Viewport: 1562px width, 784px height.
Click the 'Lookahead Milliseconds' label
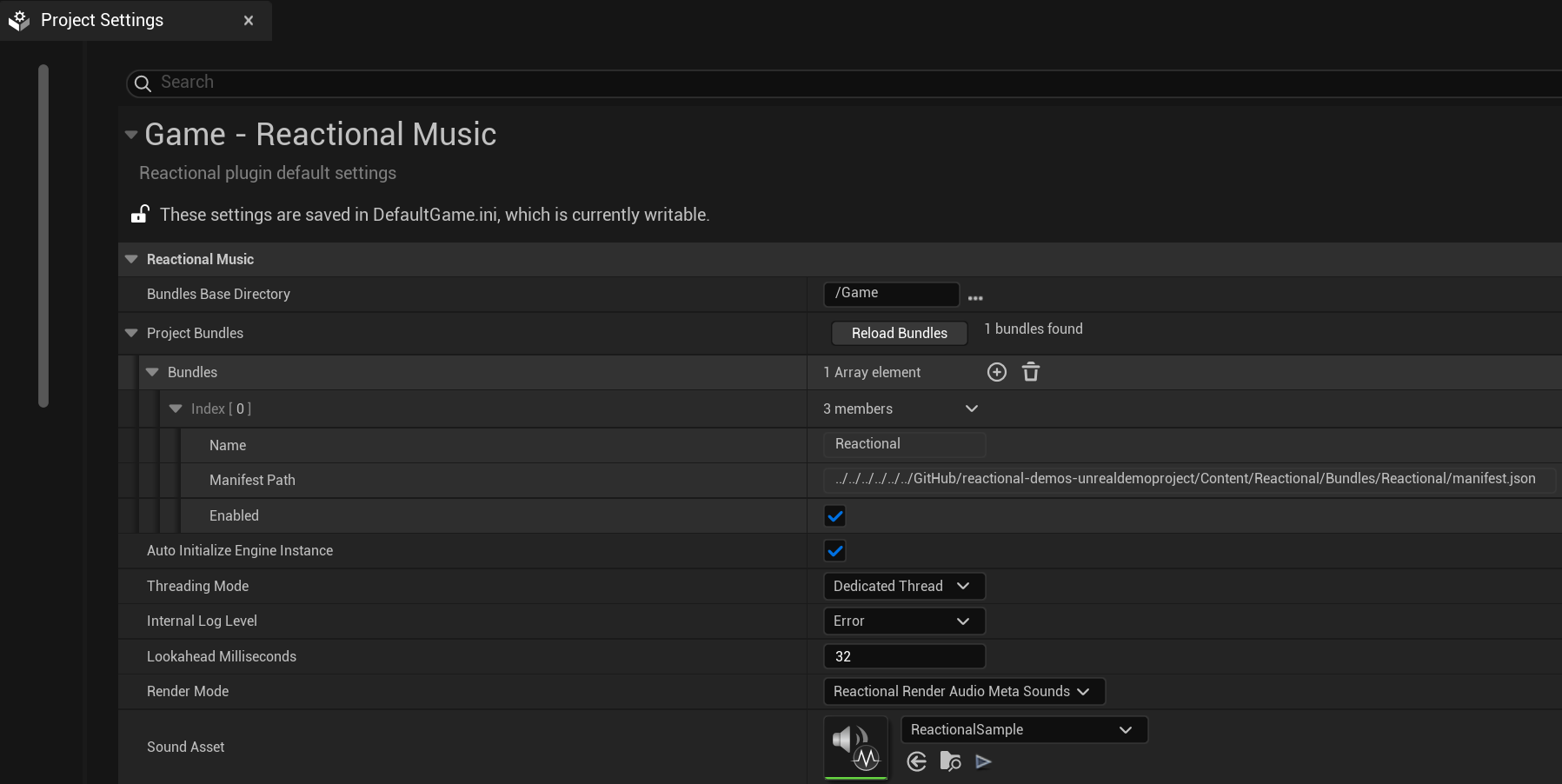click(x=222, y=656)
